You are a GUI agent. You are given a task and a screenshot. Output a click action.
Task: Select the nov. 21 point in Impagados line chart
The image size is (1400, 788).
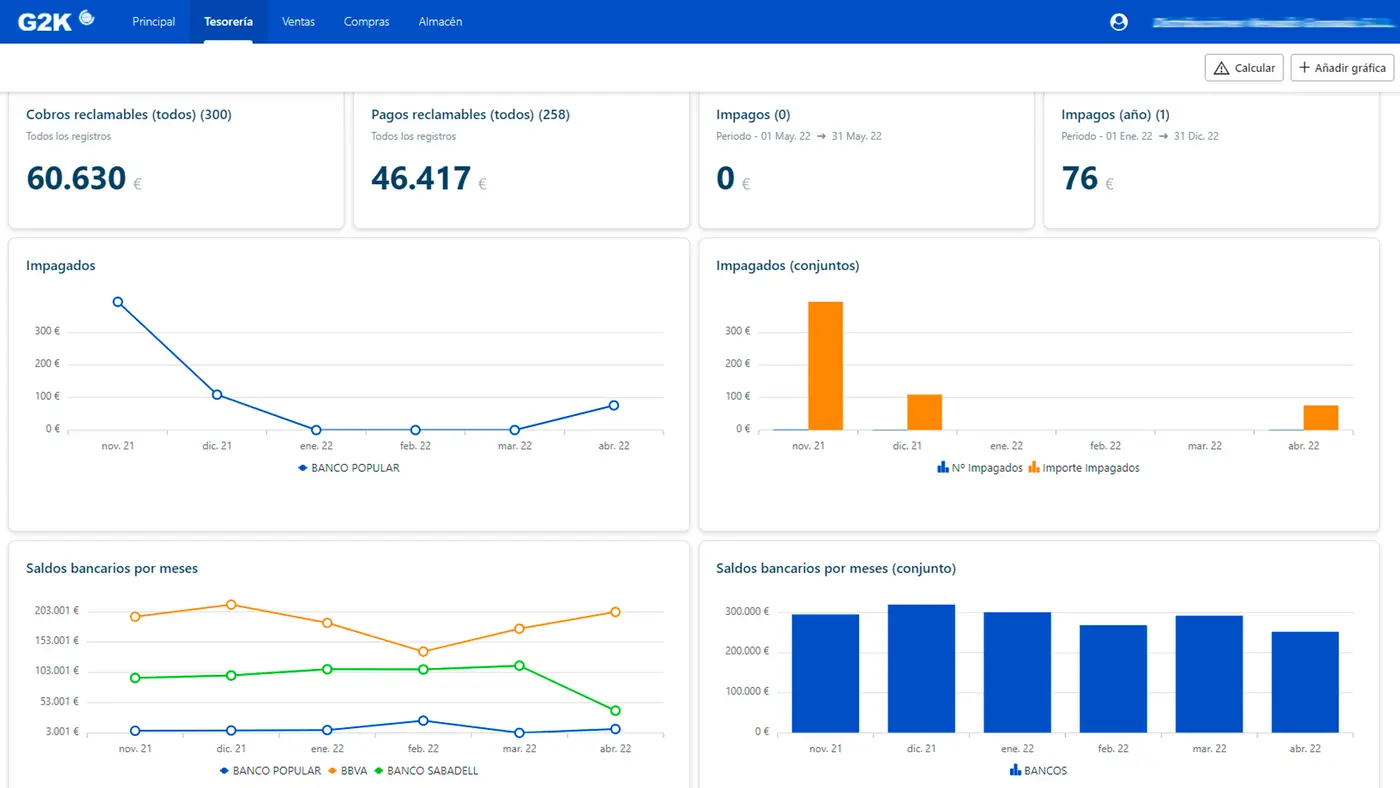(118, 302)
